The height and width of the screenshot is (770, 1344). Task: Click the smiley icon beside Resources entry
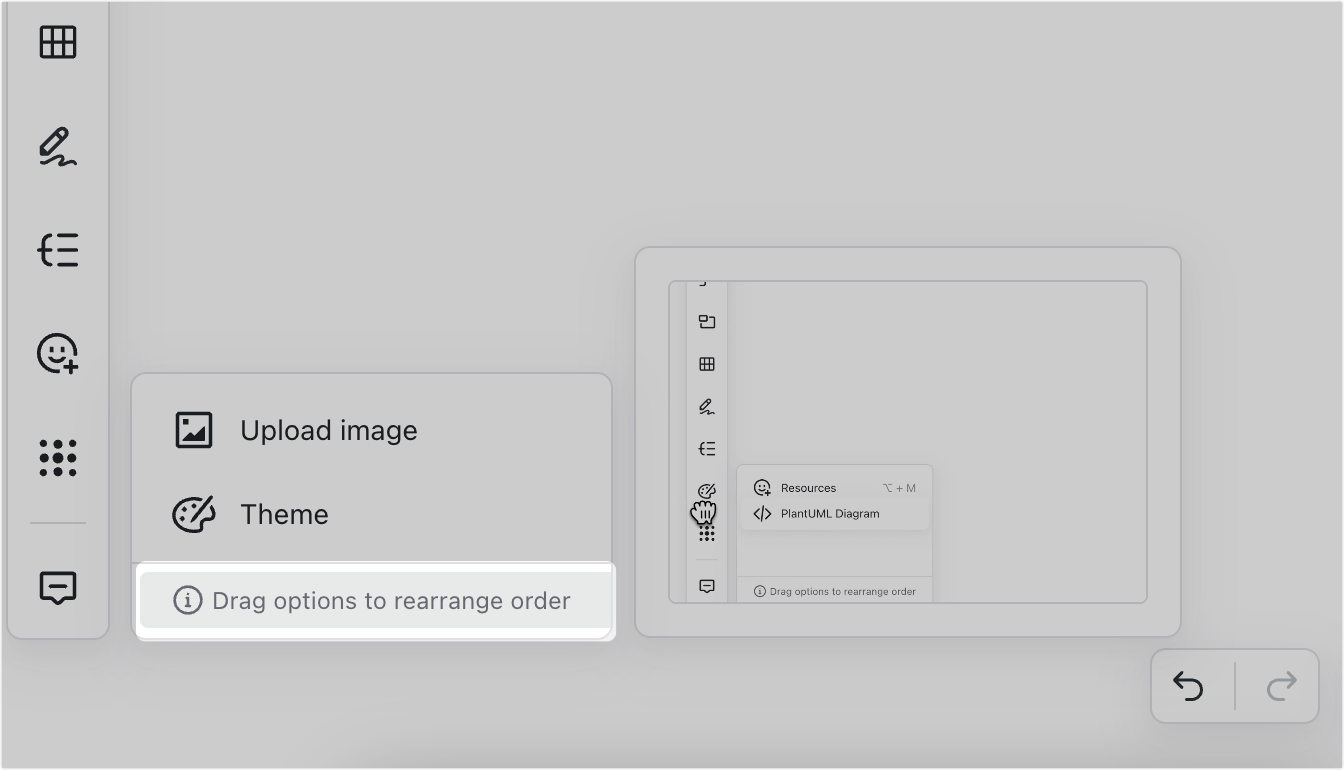pos(761,487)
